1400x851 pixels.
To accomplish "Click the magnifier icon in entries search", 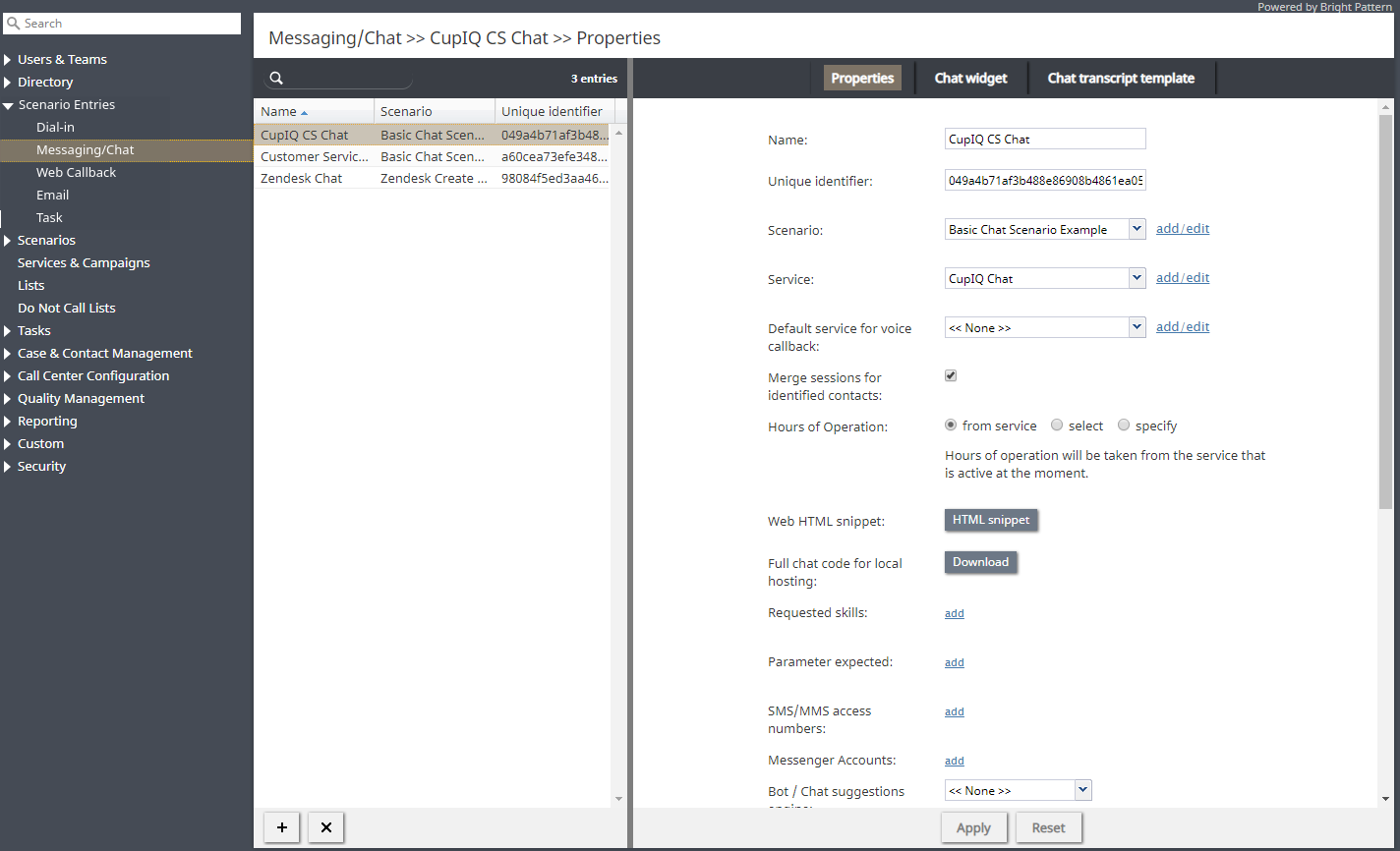I will tap(277, 79).
